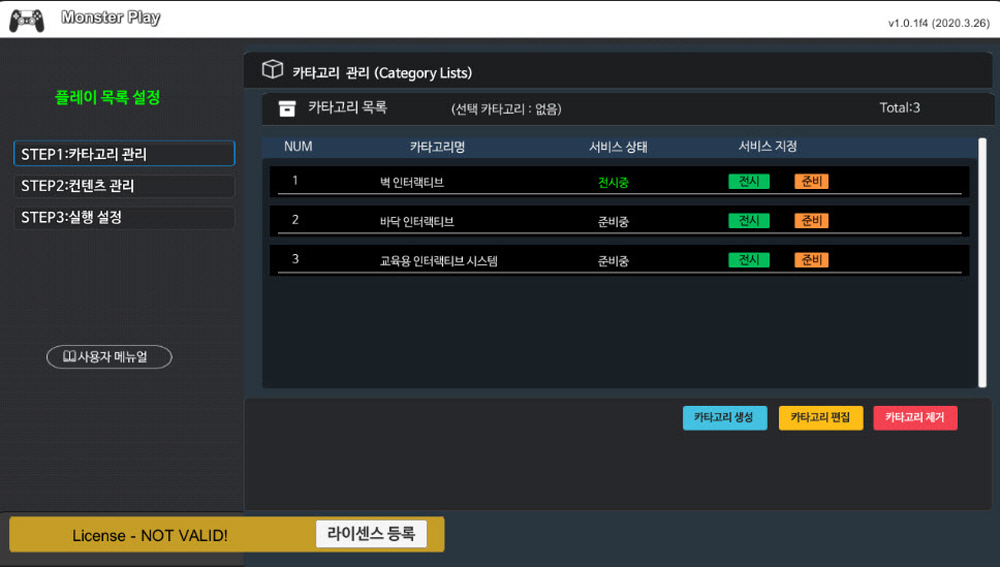This screenshot has height=567, width=1000.
Task: Click the 플레이 목록 설정 heading
Action: (x=108, y=98)
